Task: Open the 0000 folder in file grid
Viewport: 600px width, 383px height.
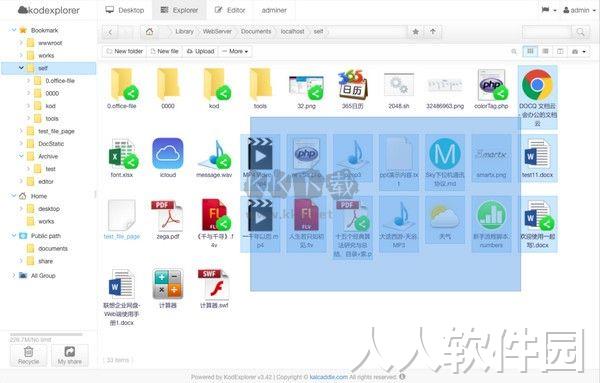Action: (x=168, y=84)
